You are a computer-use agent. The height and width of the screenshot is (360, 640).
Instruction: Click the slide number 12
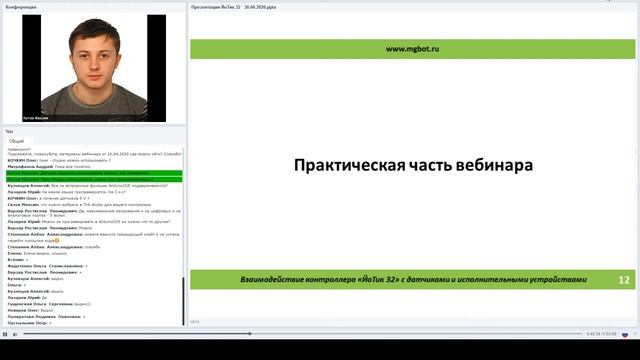624,280
